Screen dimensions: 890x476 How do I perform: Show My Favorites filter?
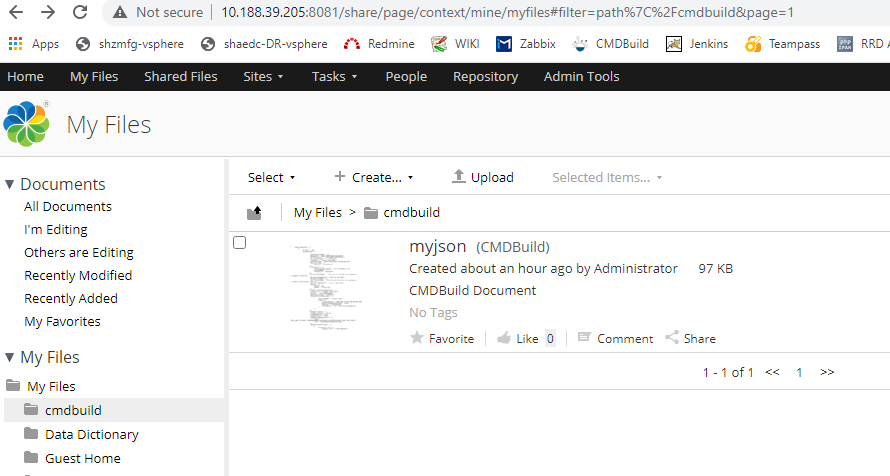[x=62, y=322]
